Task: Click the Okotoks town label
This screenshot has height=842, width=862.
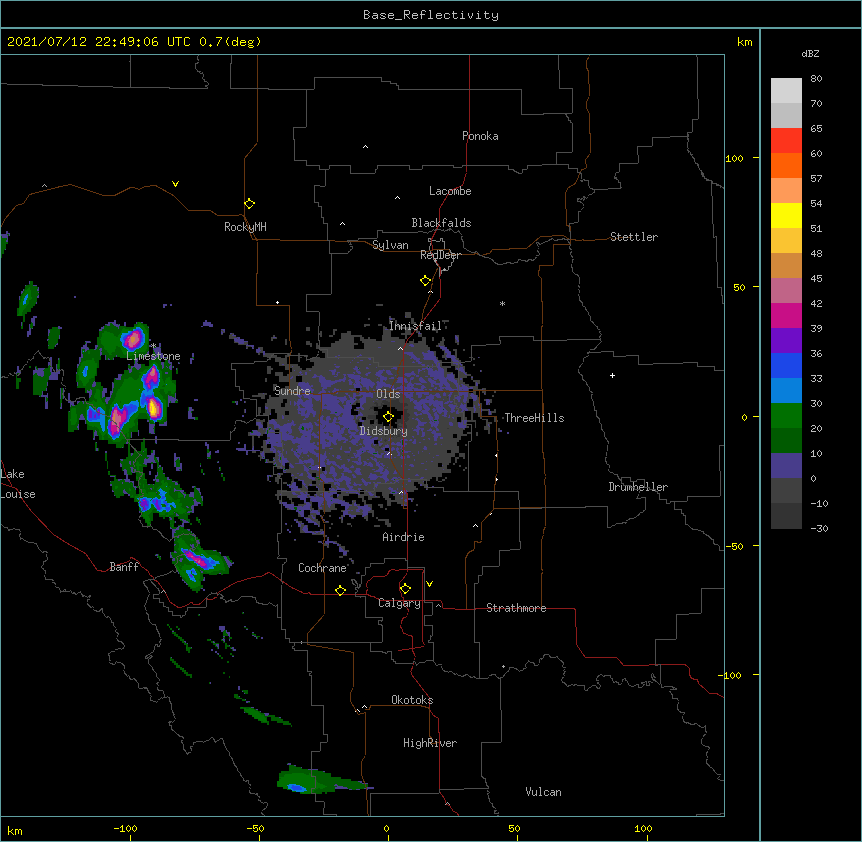Action: coord(412,700)
